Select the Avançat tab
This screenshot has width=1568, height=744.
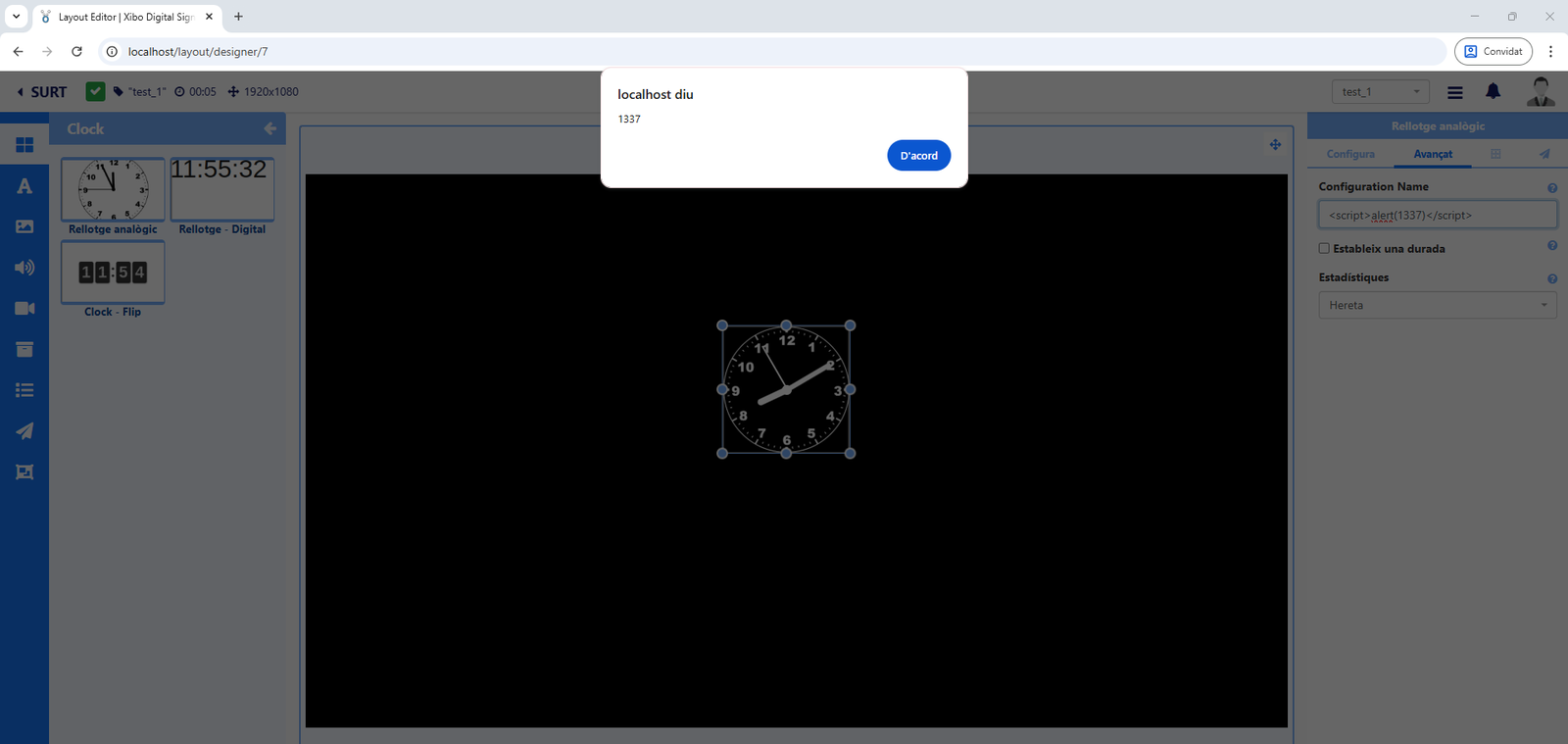click(x=1433, y=155)
